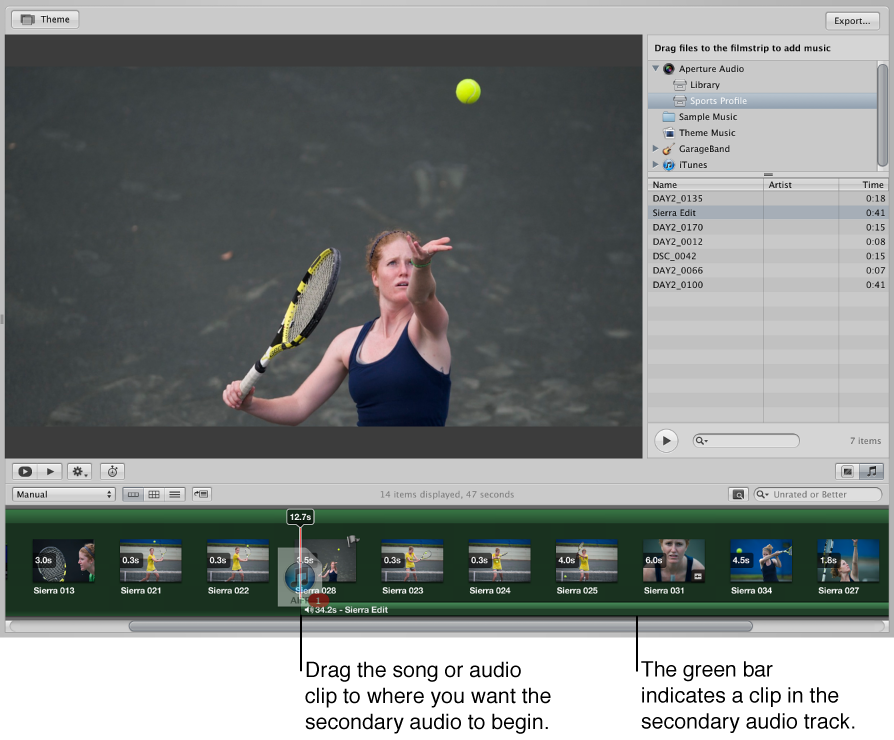Enable the swap events/projects toggle icon
Image resolution: width=894 pixels, height=740 pixels.
pos(200,494)
